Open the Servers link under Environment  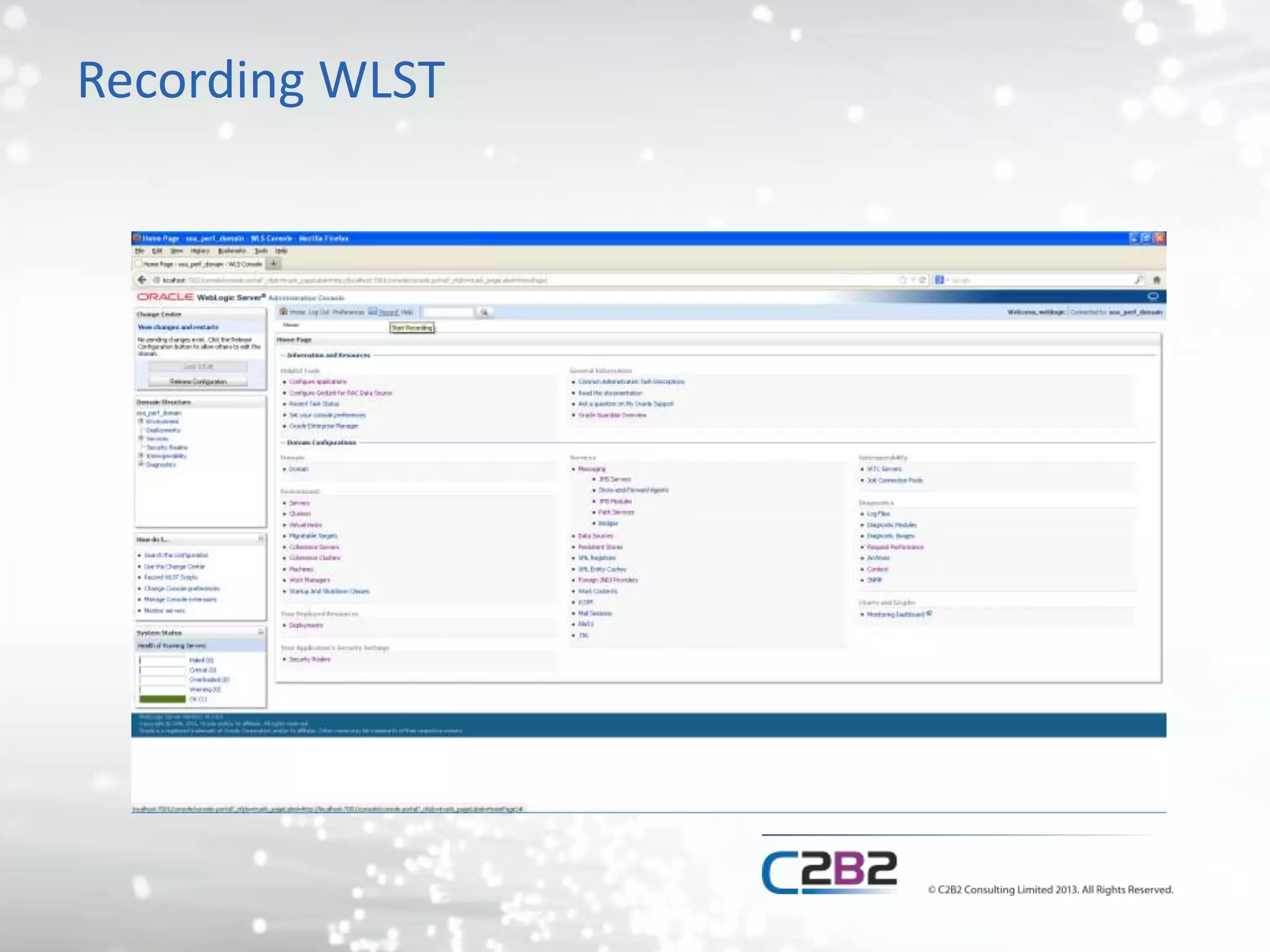point(300,503)
